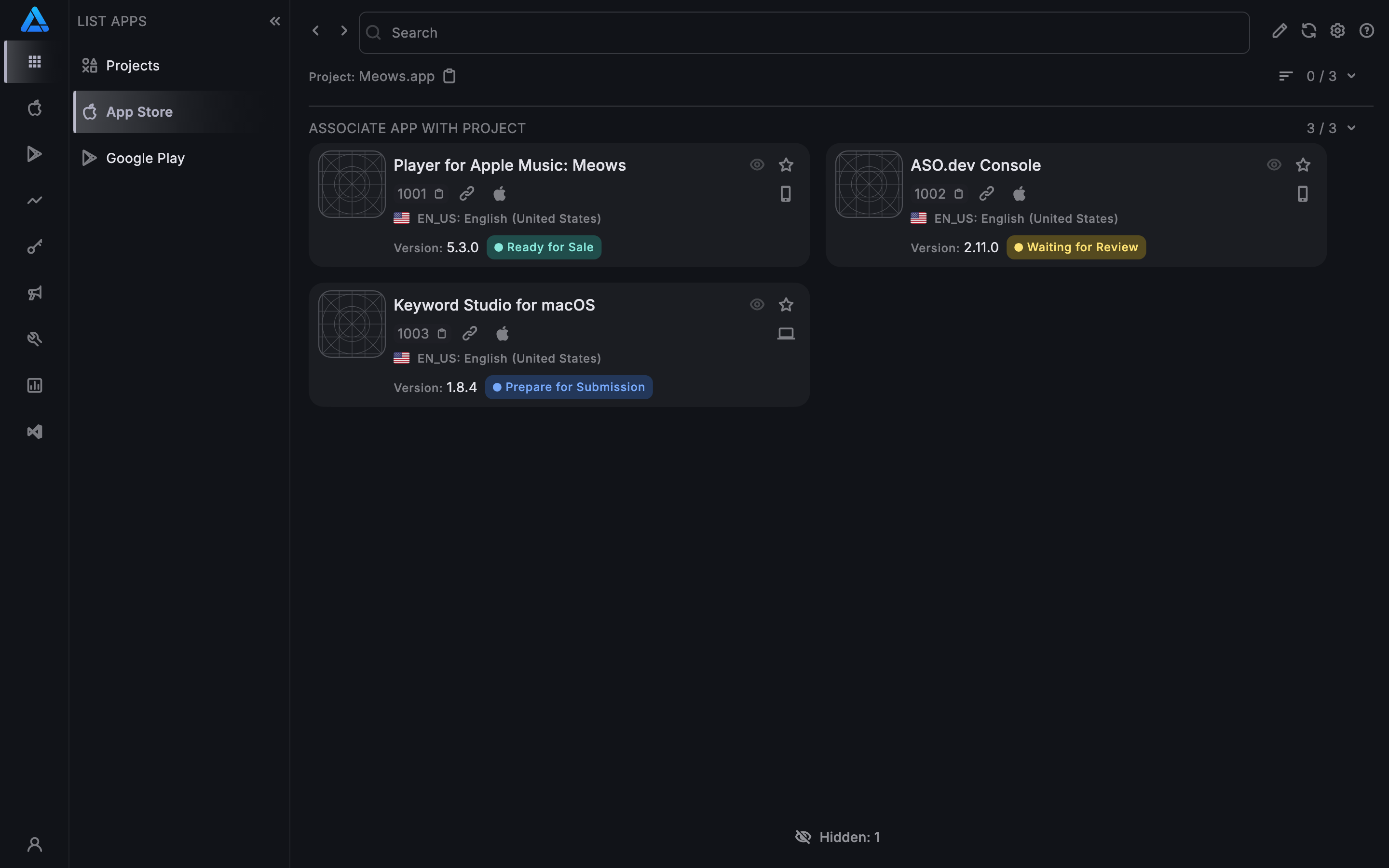Click the pencil edit icon
The width and height of the screenshot is (1389, 868).
click(x=1280, y=30)
